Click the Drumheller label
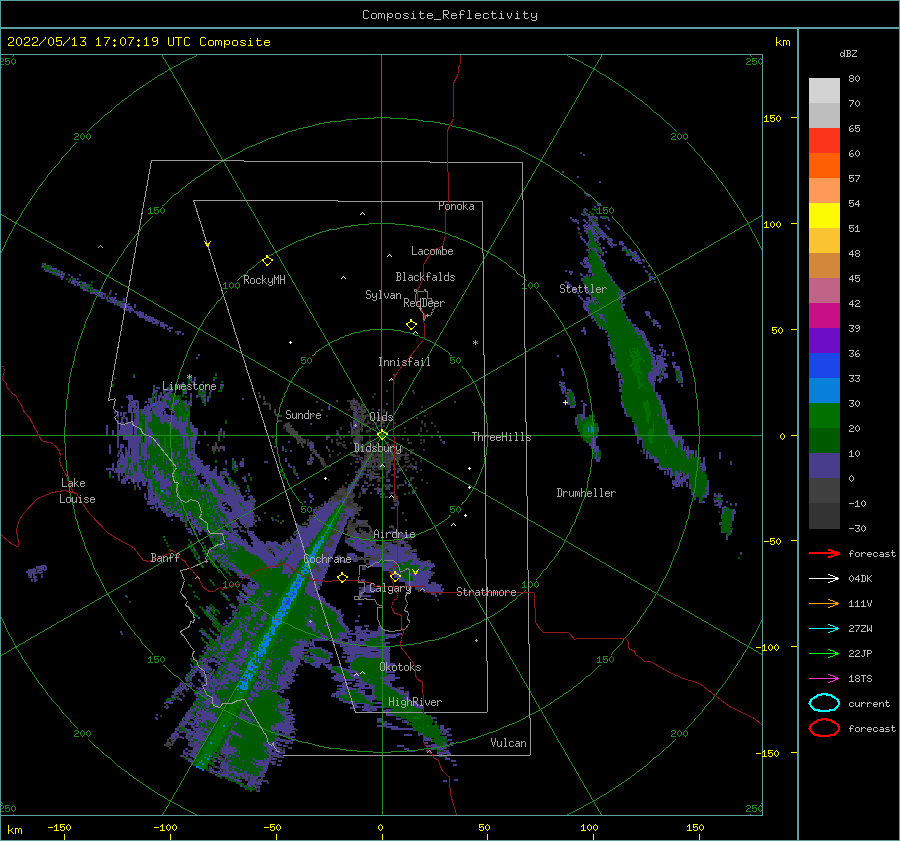Viewport: 900px width, 841px height. [586, 493]
